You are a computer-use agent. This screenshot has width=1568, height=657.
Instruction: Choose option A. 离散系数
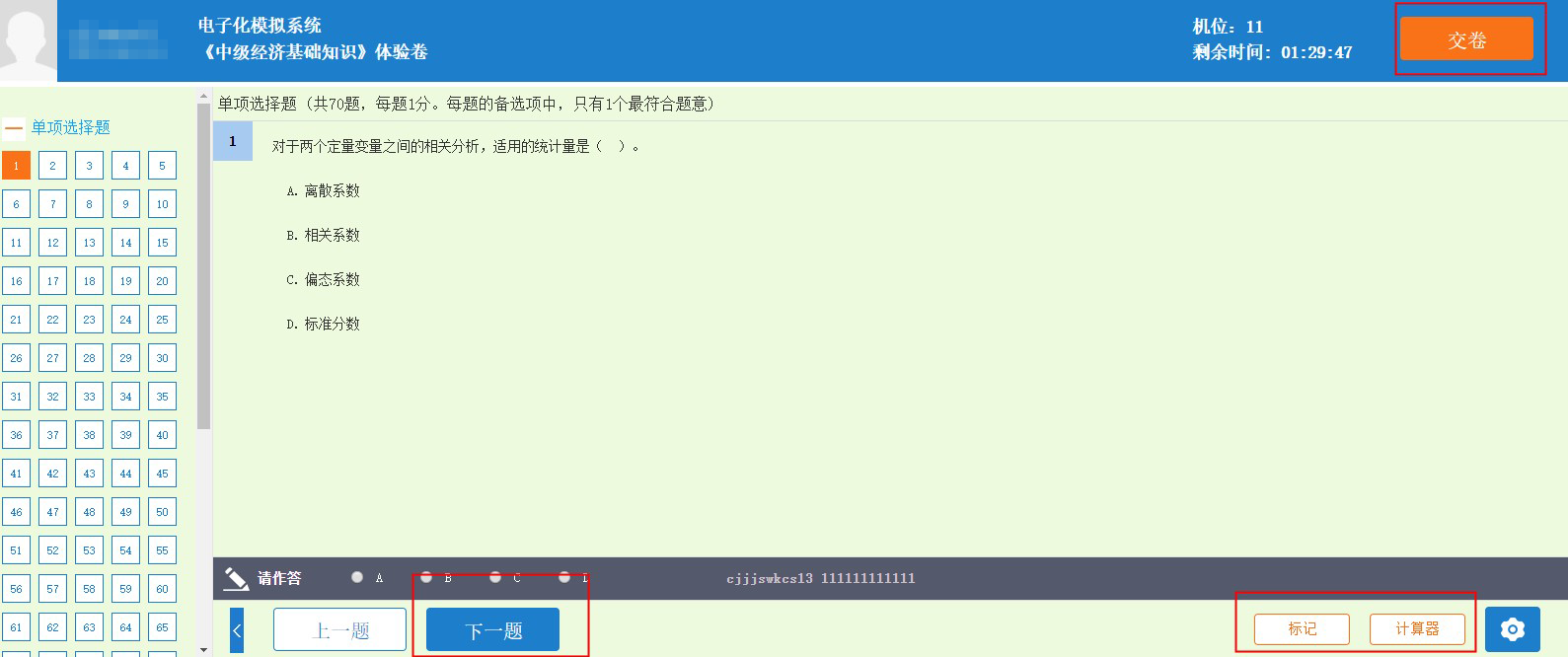(x=323, y=191)
